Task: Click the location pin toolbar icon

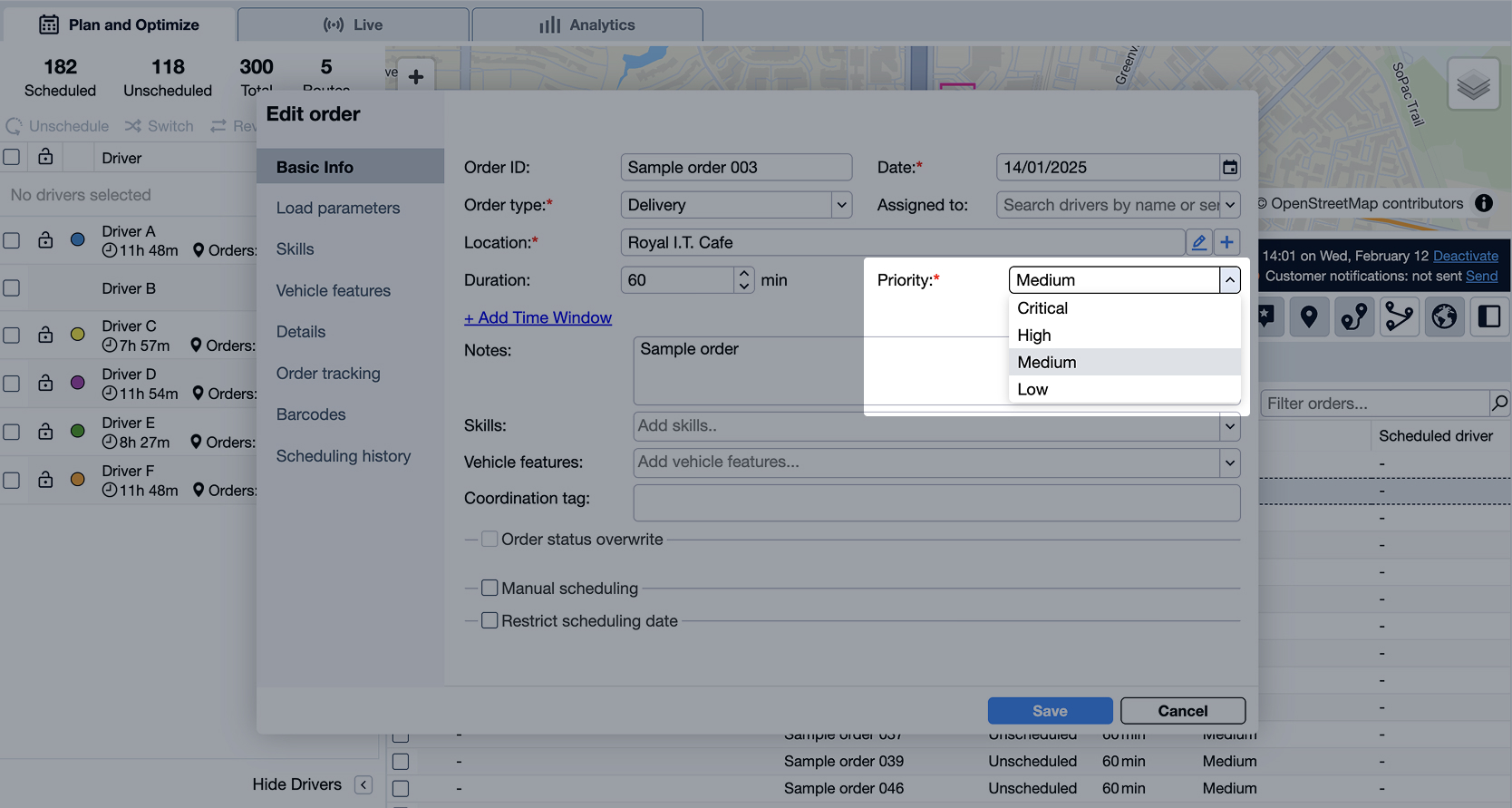Action: (1309, 316)
